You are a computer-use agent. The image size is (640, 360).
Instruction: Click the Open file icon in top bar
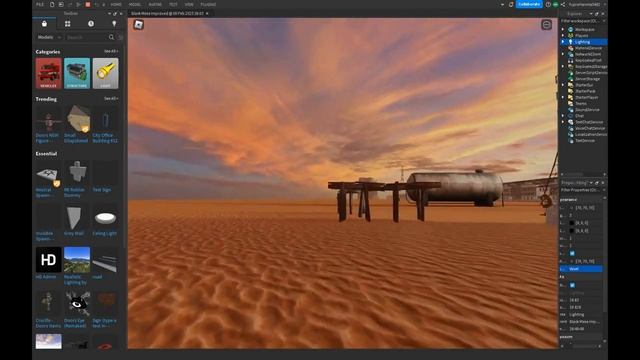click(61, 4)
